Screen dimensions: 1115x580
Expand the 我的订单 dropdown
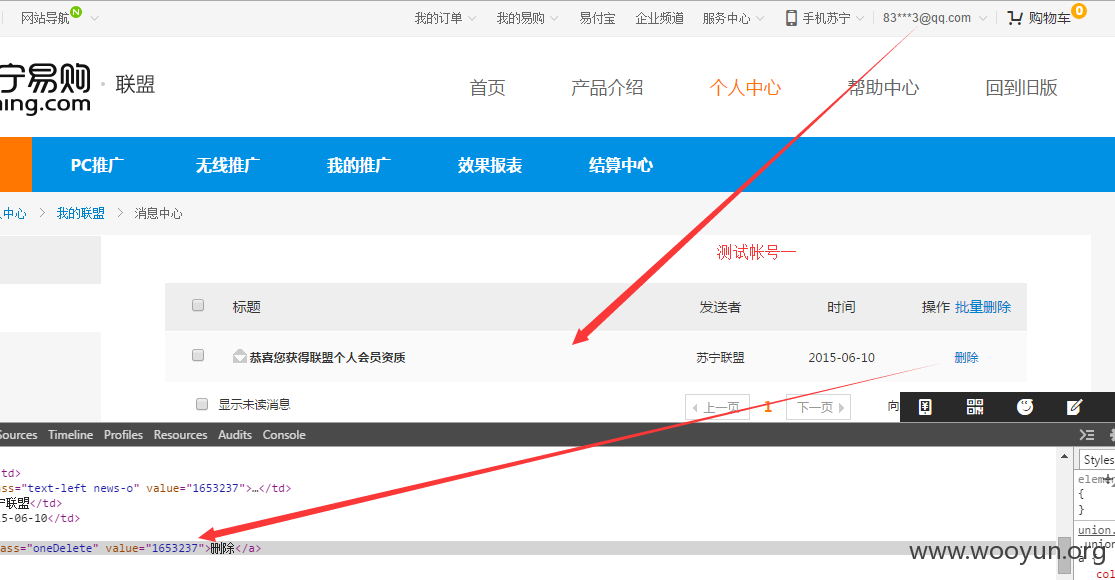(x=472, y=18)
